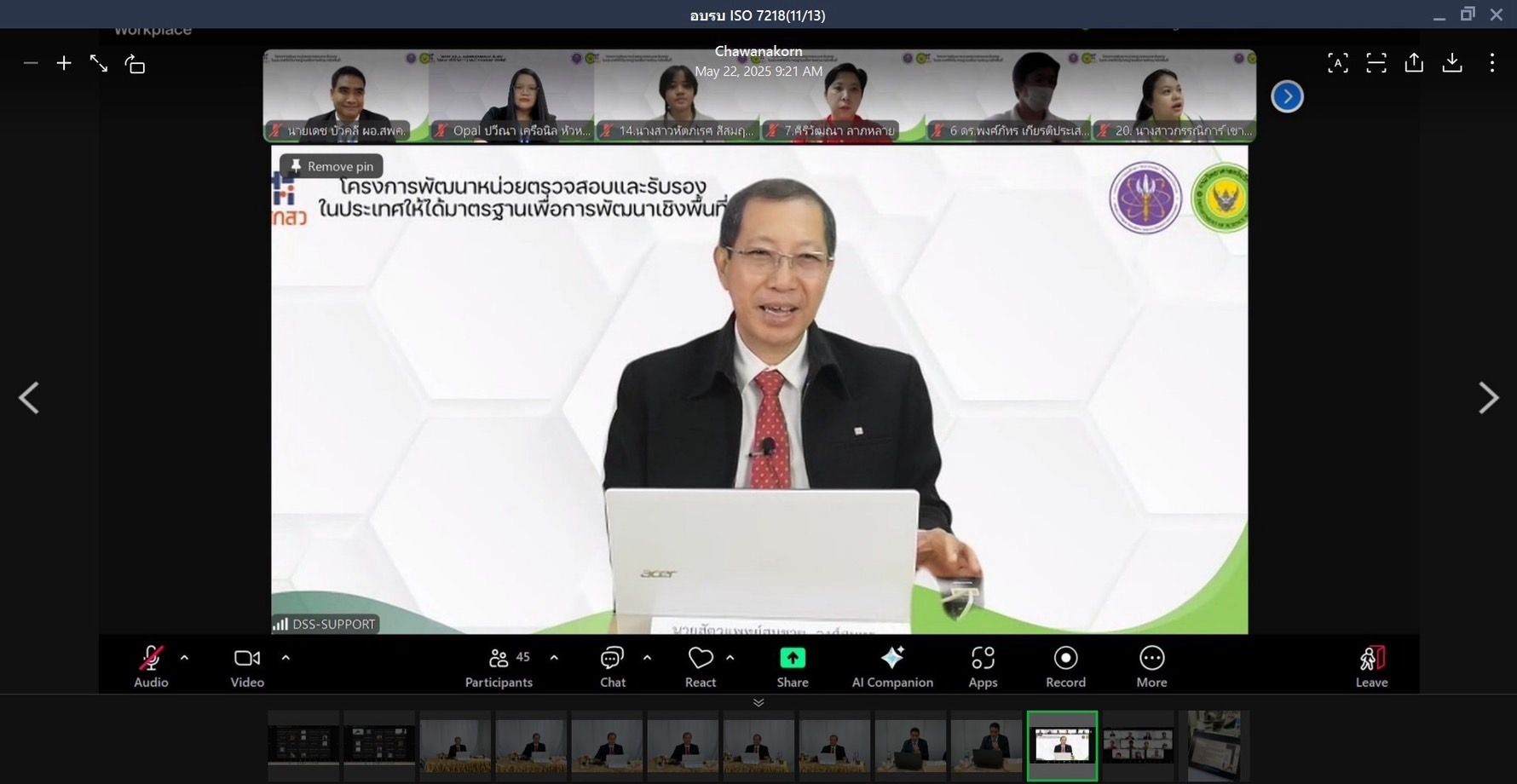The width and height of the screenshot is (1517, 784).
Task: Open the chevron menu beside React
Action: coord(730,658)
